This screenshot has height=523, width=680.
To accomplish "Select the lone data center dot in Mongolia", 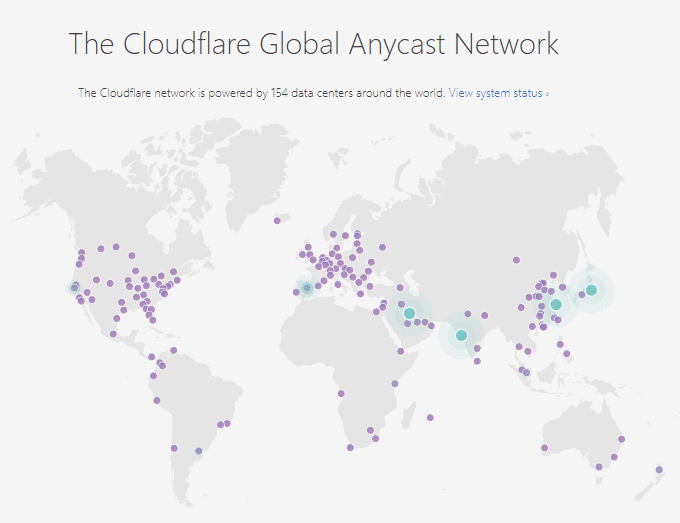I will point(516,260).
